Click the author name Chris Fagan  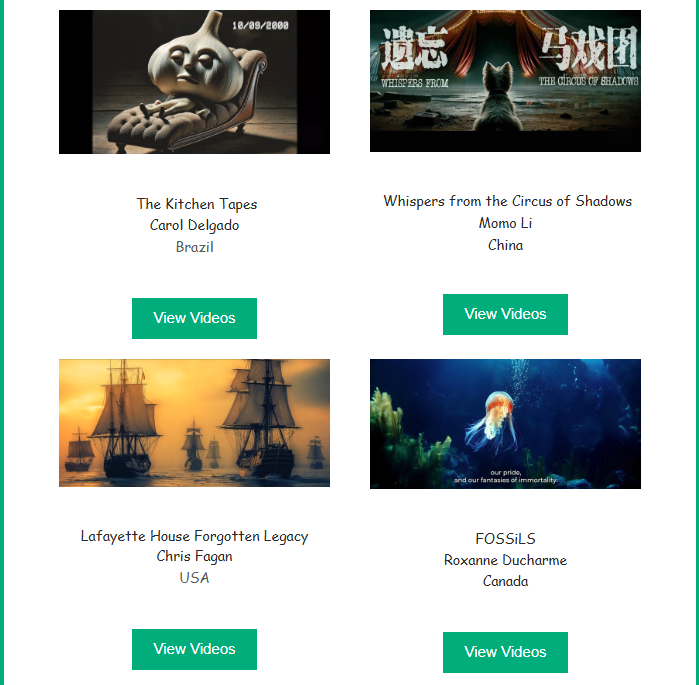tap(194, 557)
